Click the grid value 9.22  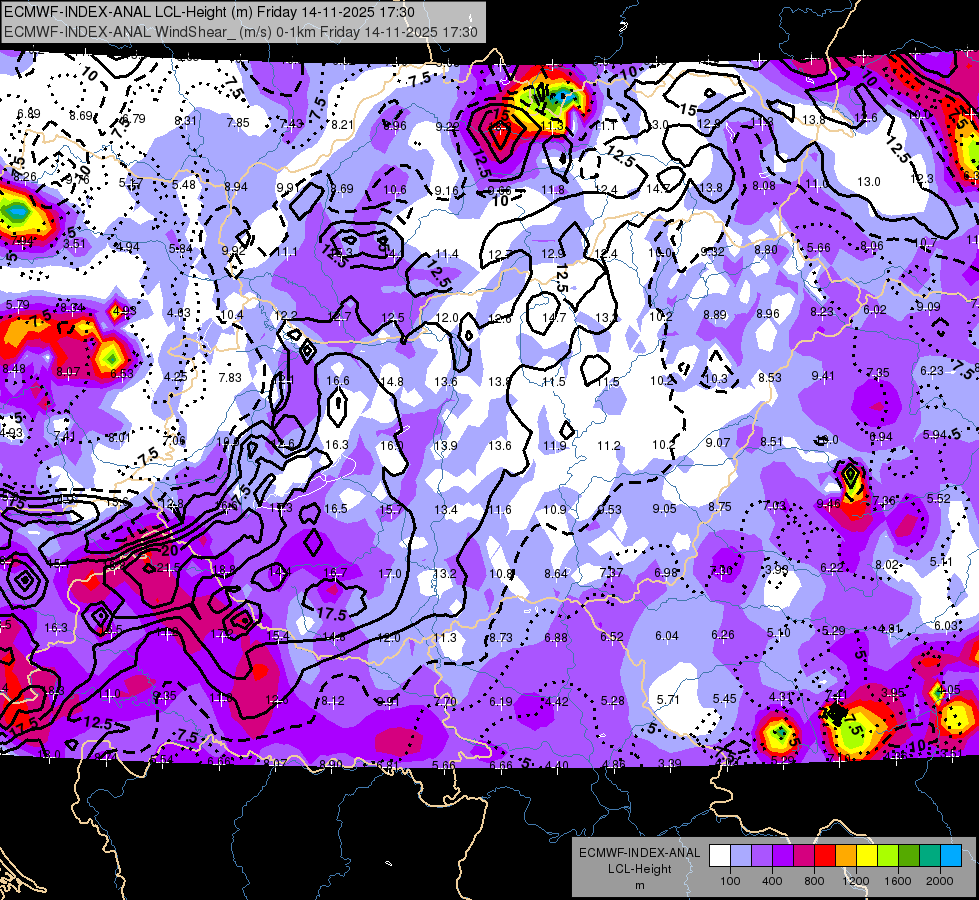447,126
